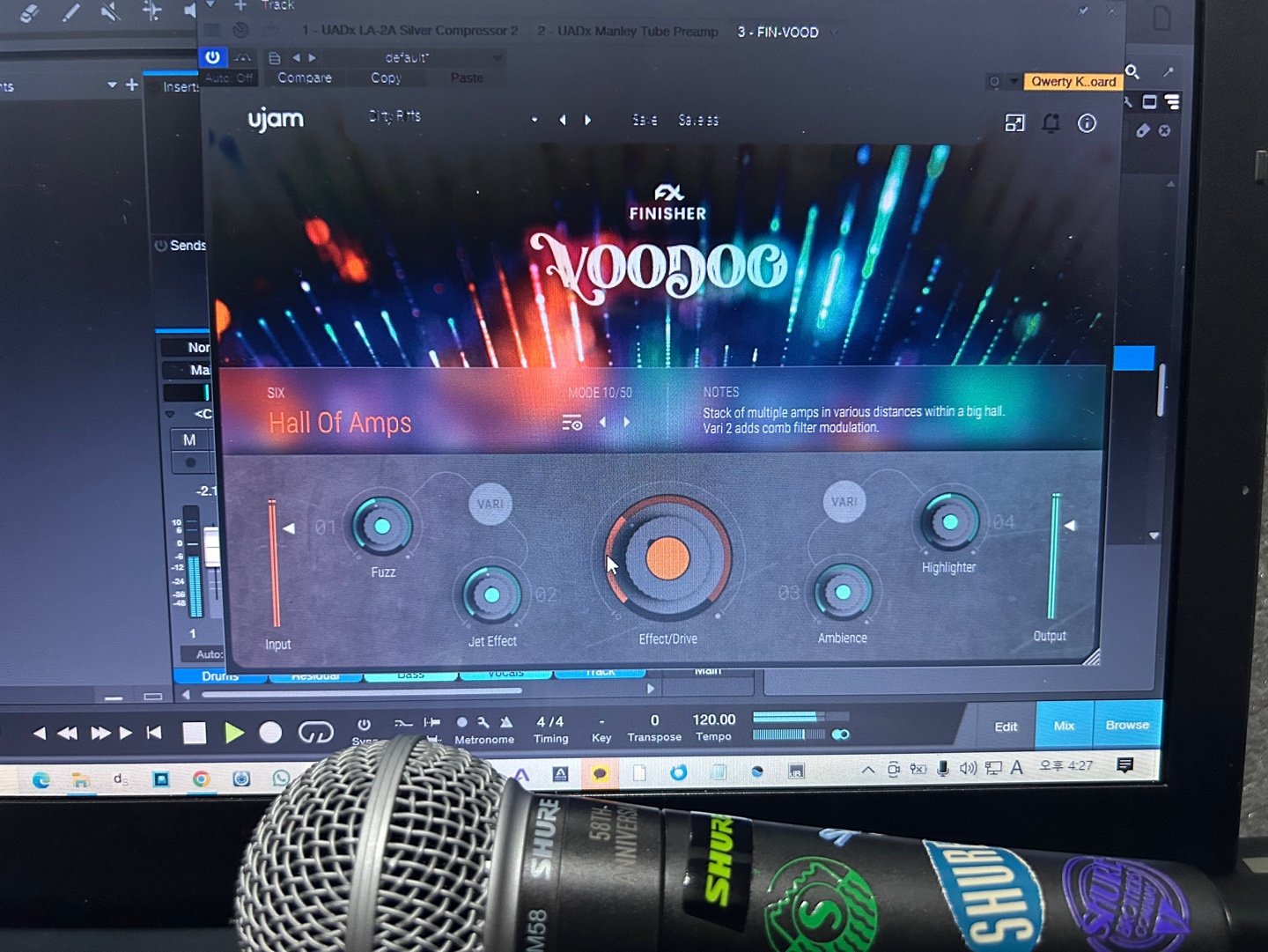Screen dimensions: 1268x952
Task: Click the Effect/Drive center knob
Action: click(667, 558)
